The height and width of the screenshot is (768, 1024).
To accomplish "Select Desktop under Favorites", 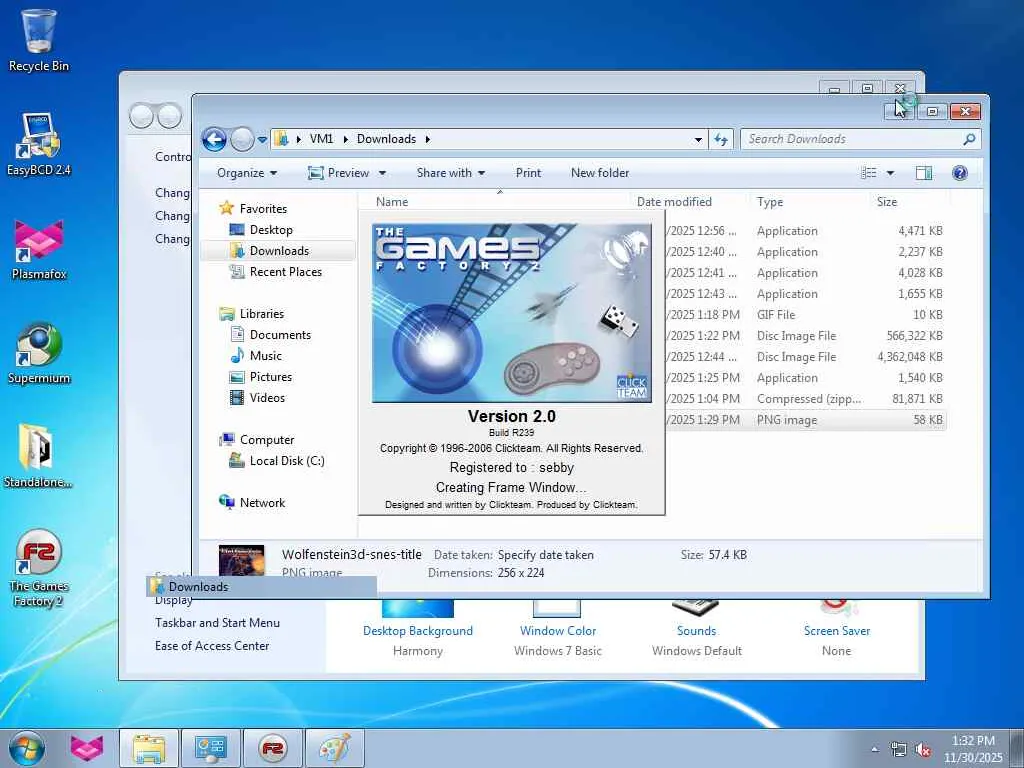I will 270,230.
